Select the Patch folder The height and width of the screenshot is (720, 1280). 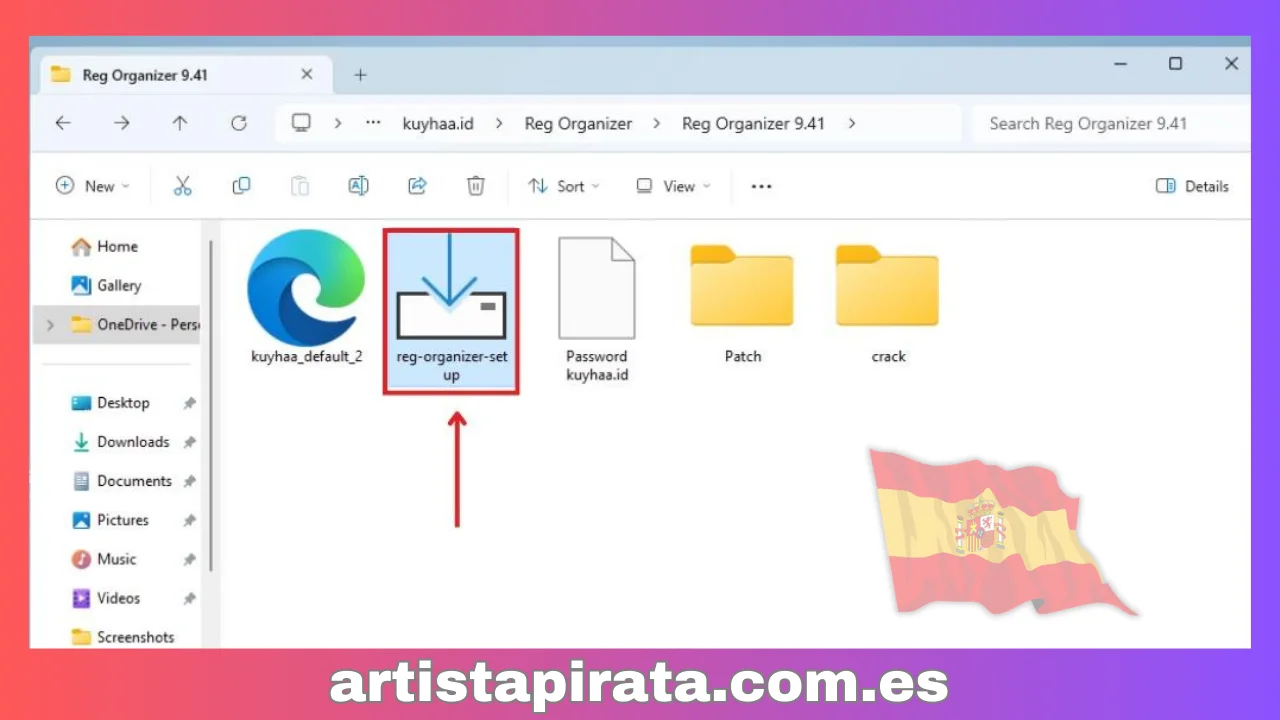click(742, 302)
